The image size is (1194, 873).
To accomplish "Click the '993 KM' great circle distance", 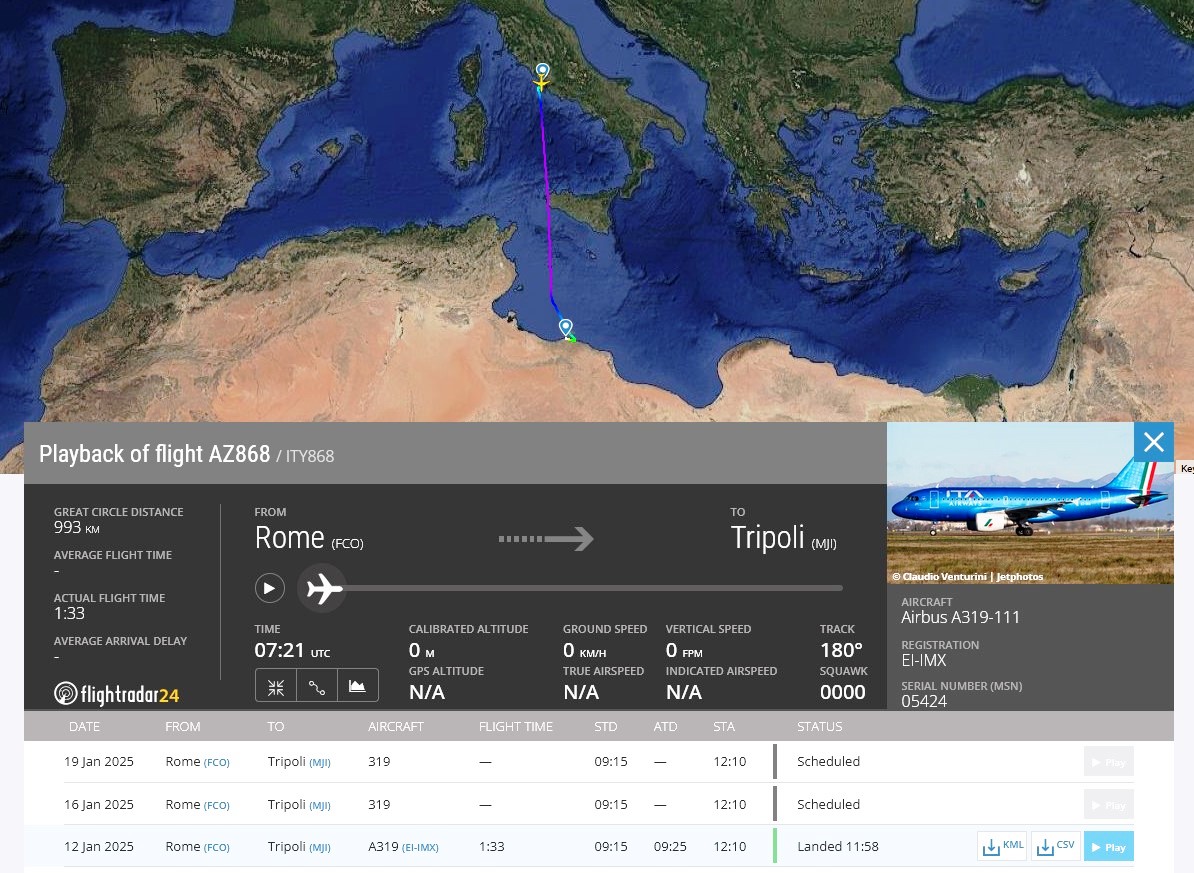I will [76, 527].
